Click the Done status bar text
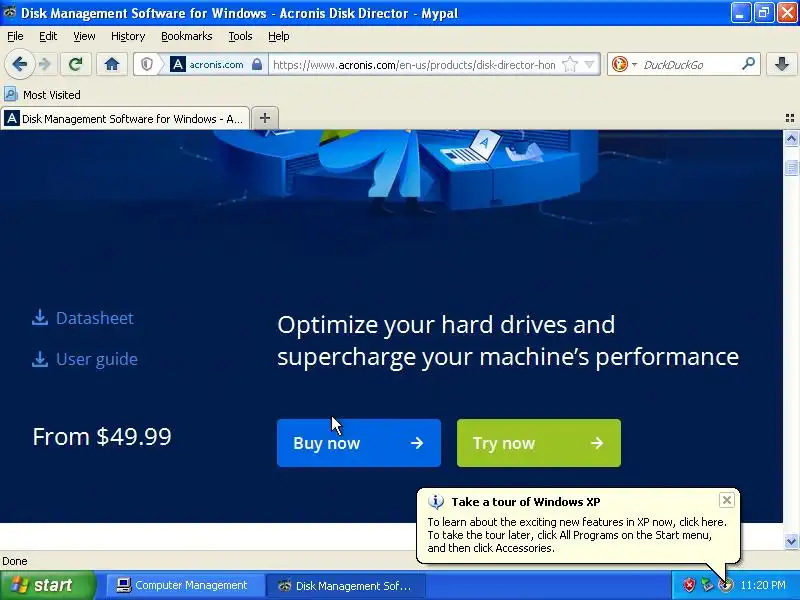 tap(15, 561)
